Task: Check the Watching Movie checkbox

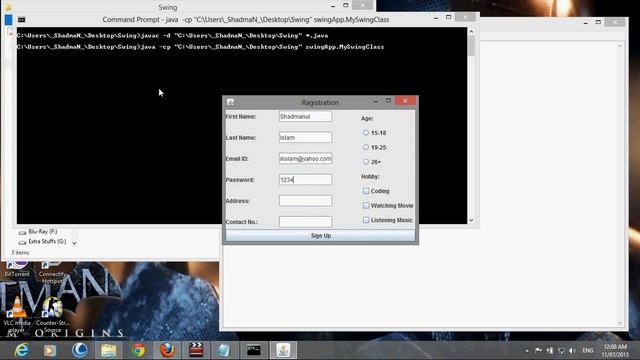Action: pyautogui.click(x=366, y=205)
